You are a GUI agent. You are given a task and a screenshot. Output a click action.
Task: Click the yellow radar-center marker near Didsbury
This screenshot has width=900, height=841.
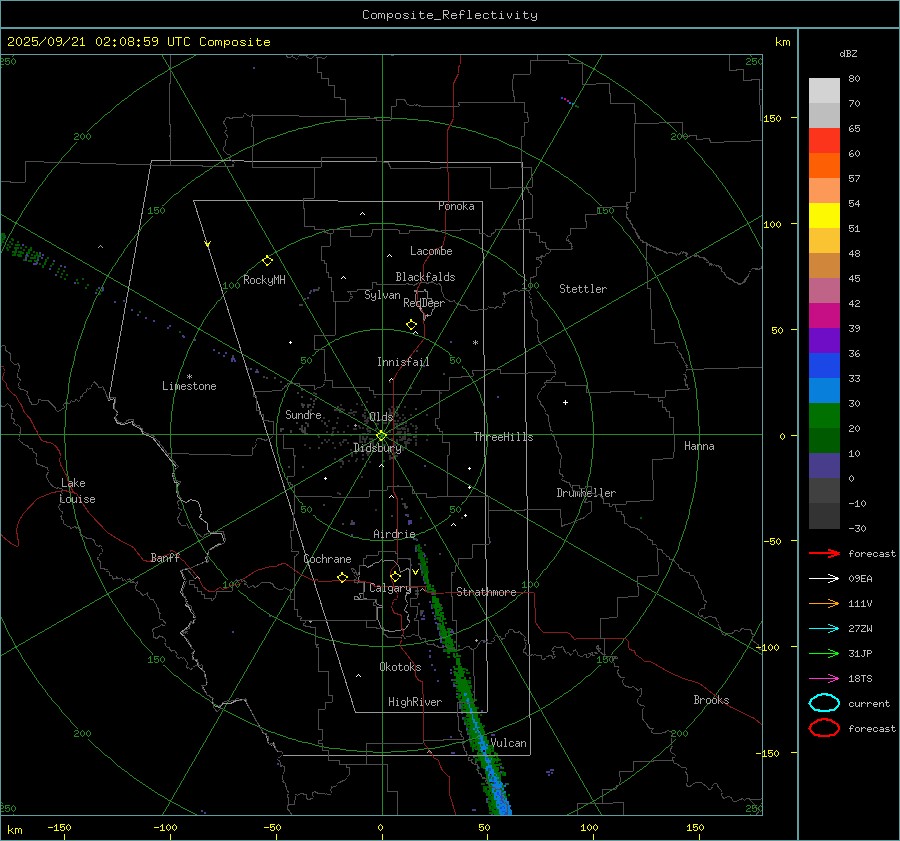381,435
